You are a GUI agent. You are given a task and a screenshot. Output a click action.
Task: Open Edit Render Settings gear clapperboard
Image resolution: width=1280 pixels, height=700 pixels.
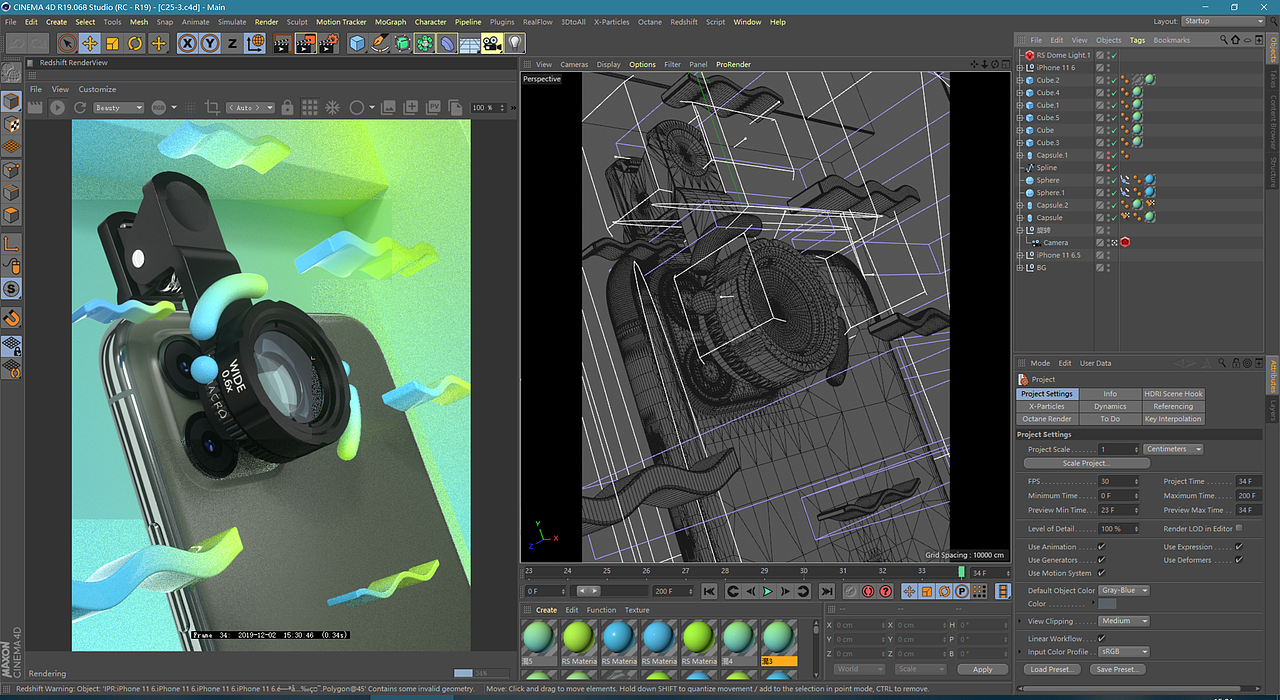click(x=328, y=43)
